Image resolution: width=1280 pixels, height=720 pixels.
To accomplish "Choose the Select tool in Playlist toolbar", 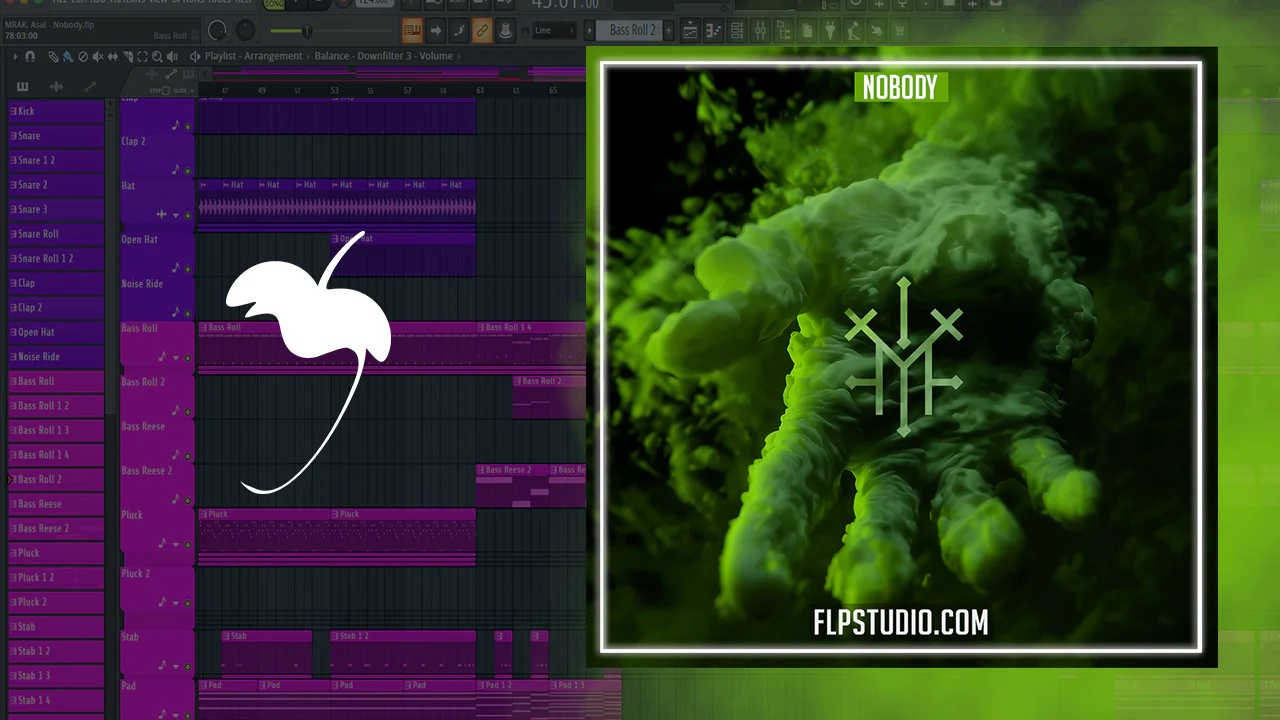I will point(142,57).
